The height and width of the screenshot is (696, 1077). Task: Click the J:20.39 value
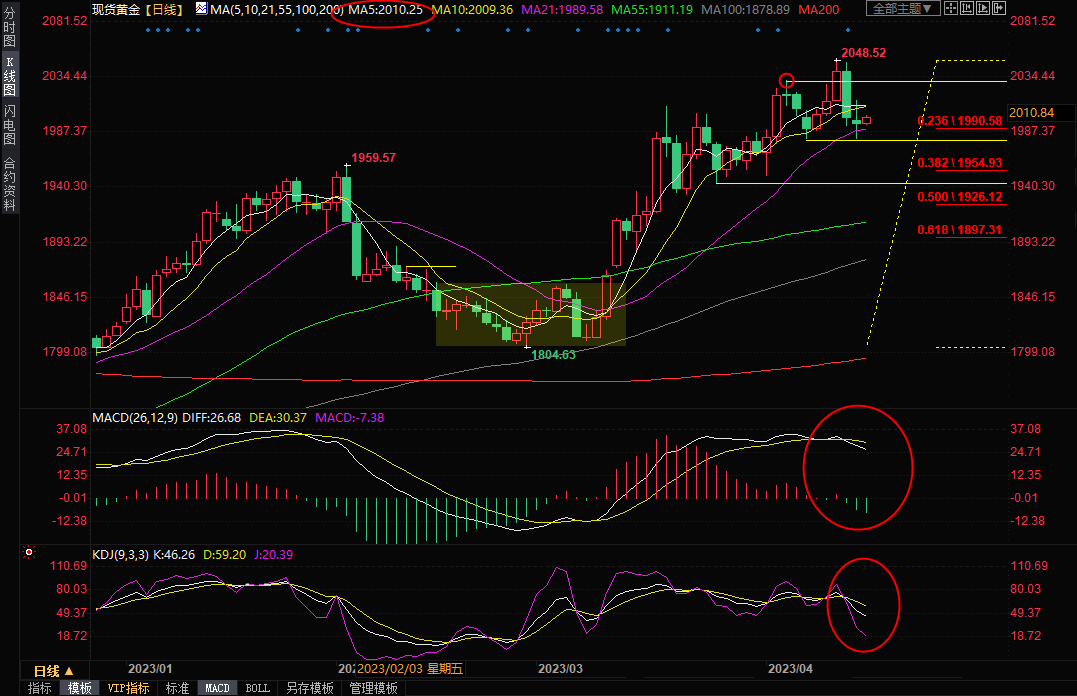pos(273,554)
